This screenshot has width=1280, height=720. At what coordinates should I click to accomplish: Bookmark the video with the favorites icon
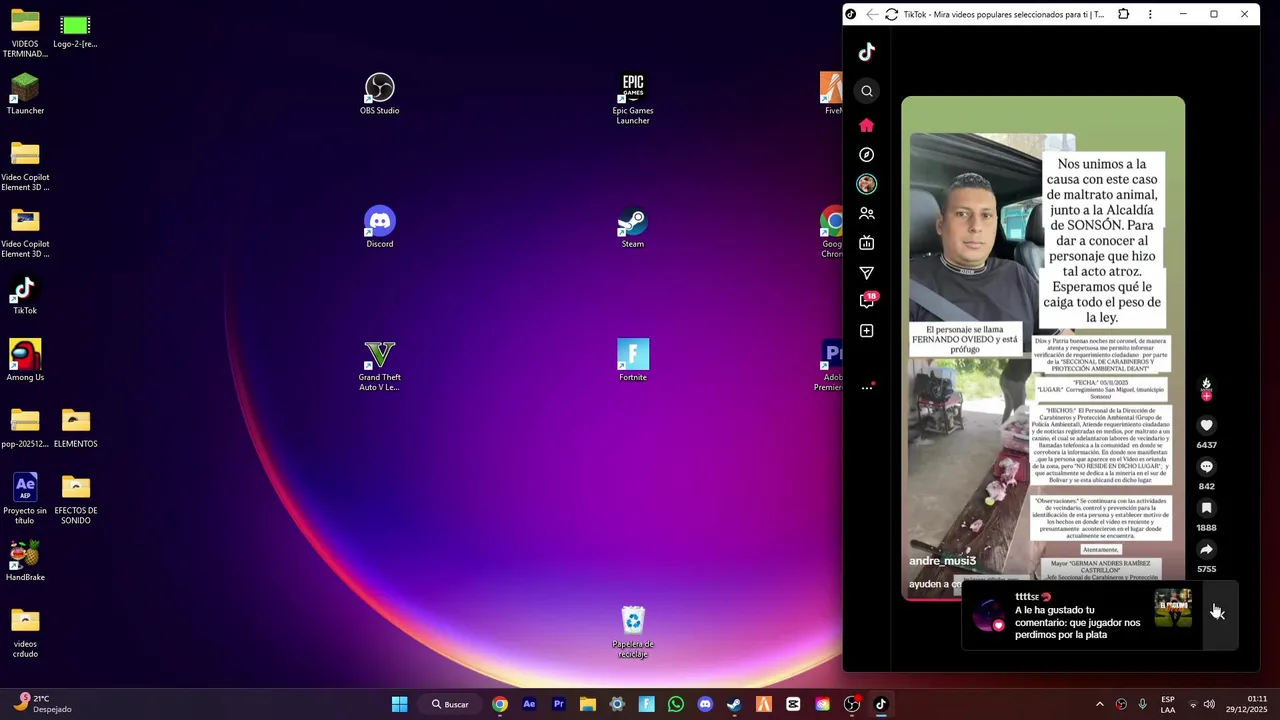(x=1206, y=508)
